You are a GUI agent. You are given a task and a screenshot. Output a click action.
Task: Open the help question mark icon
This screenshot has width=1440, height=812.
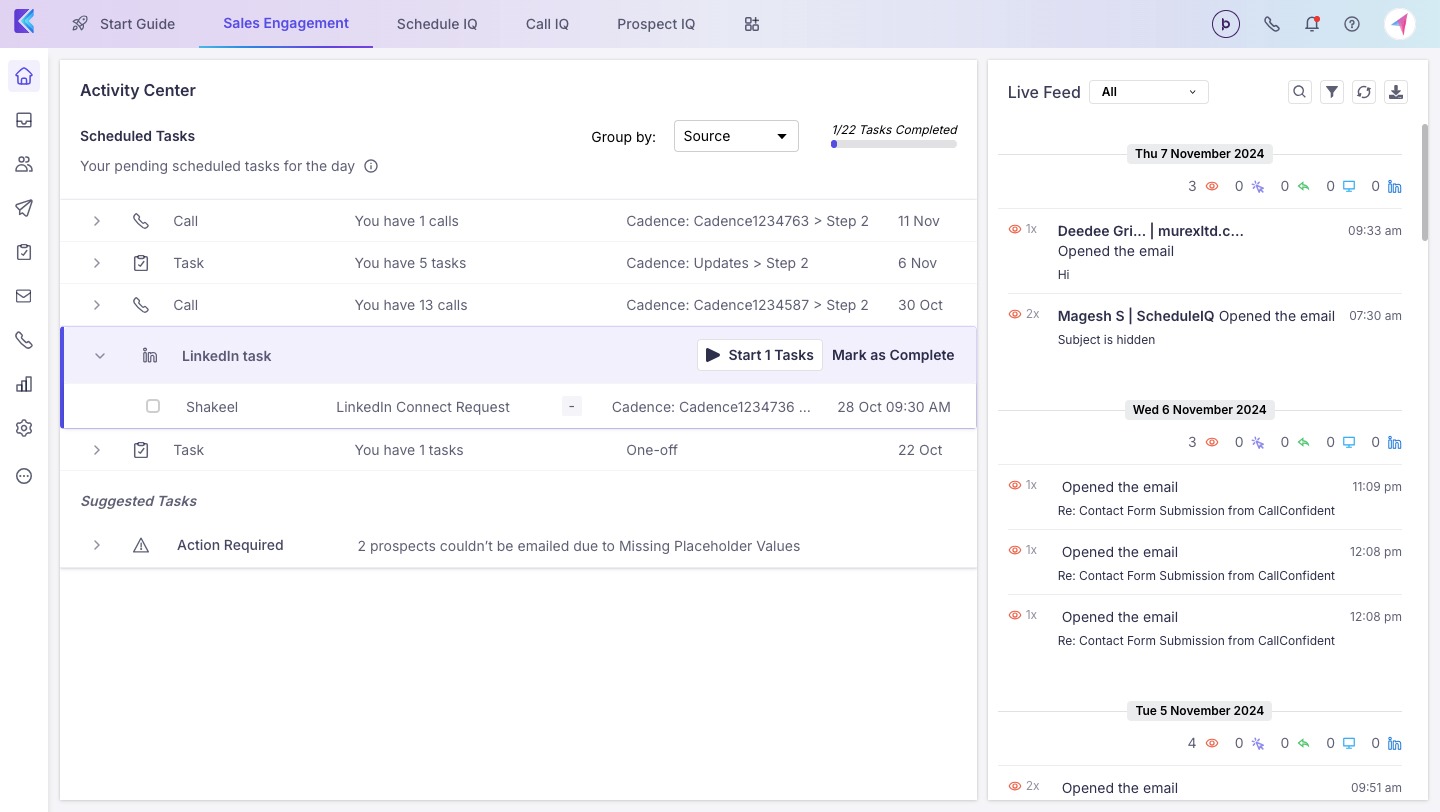pyautogui.click(x=1352, y=24)
